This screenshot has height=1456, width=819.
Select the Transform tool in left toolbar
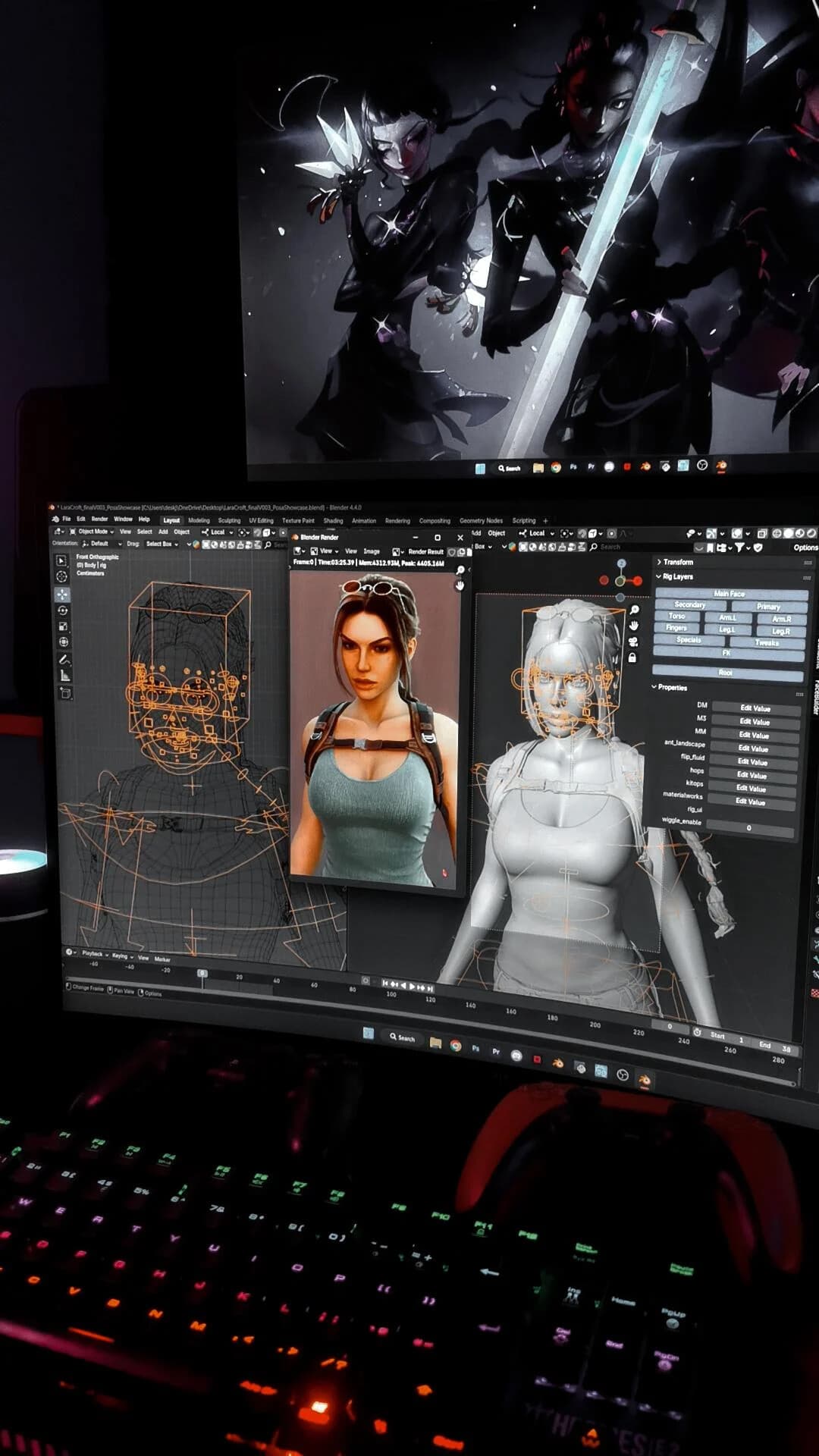pyautogui.click(x=64, y=642)
